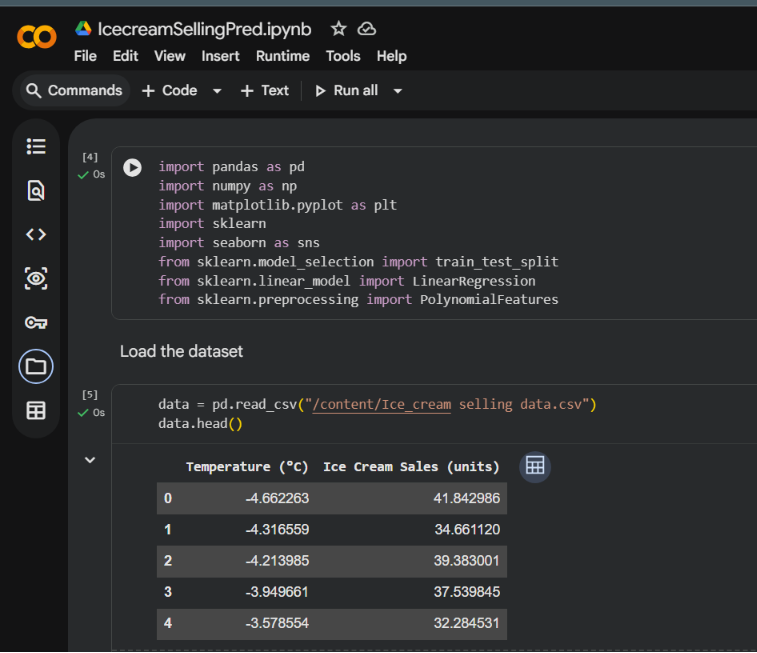
Task: Open the Runtime menu
Action: tap(282, 56)
